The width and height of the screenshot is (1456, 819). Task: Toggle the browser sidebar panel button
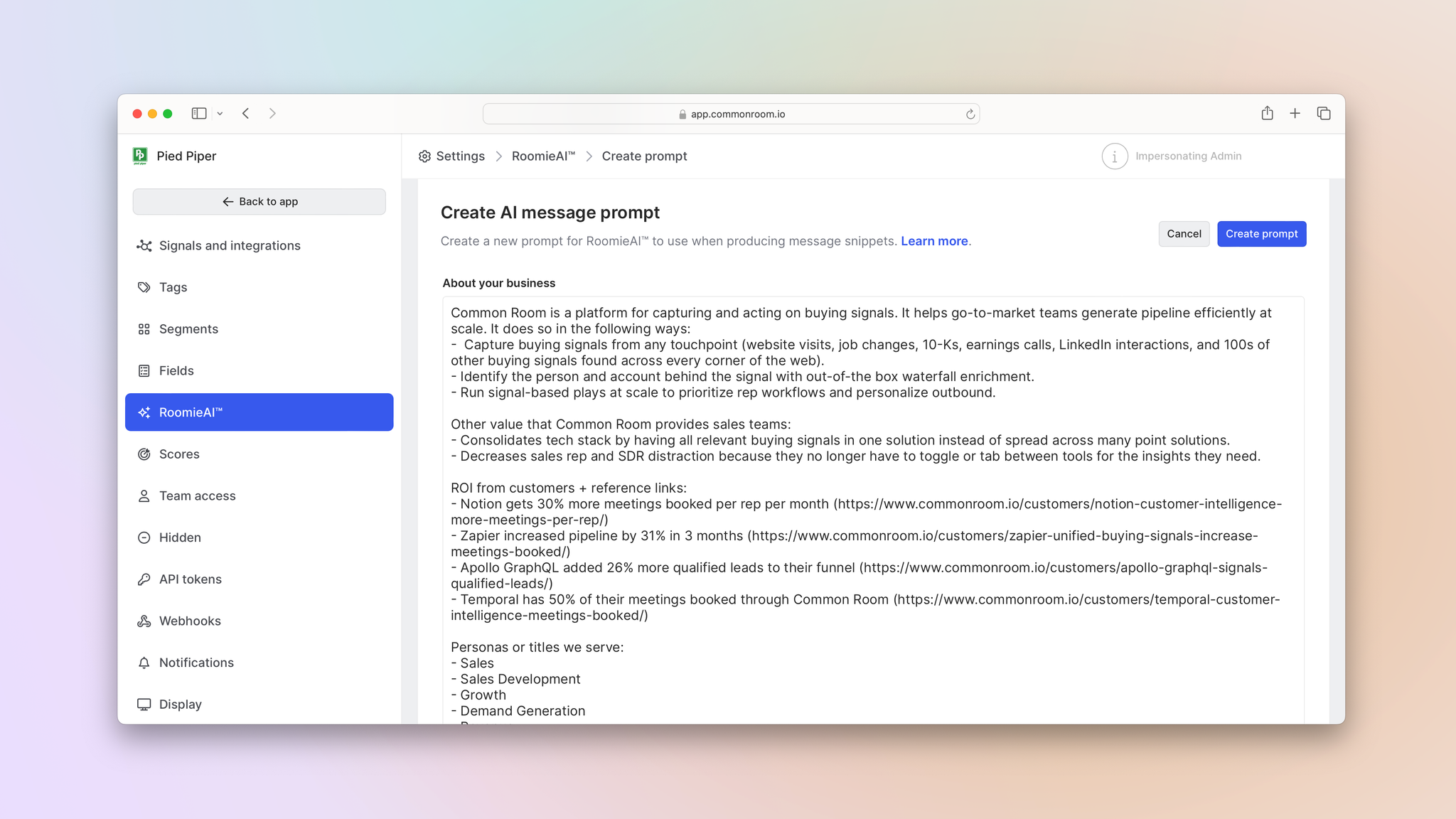point(199,114)
